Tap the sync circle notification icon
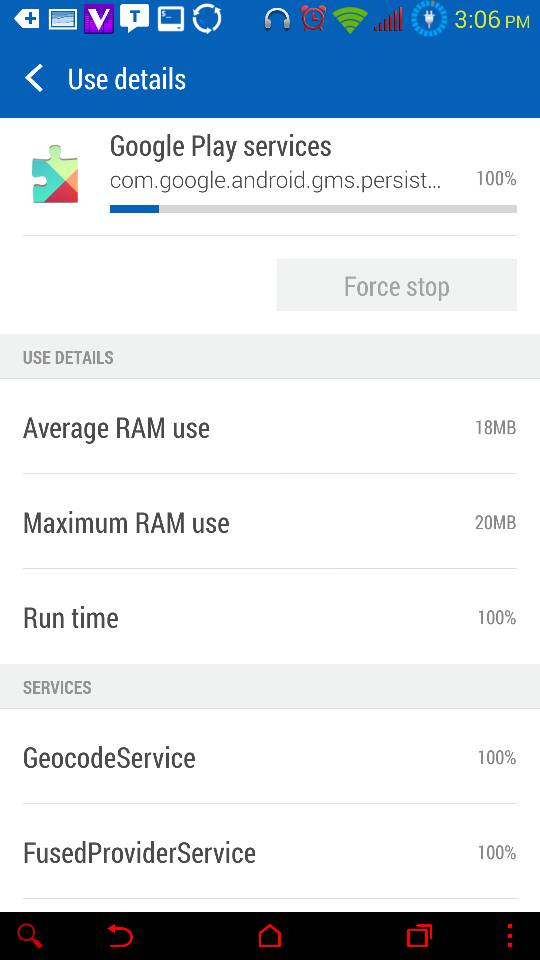Image resolution: width=540 pixels, height=960 pixels. [x=207, y=19]
